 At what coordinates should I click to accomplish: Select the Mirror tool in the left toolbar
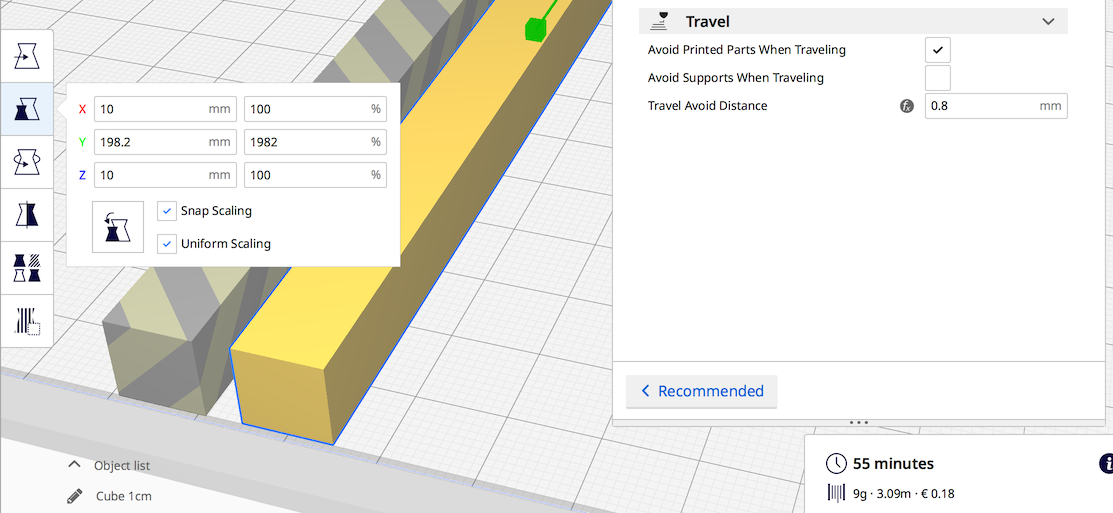pos(27,215)
